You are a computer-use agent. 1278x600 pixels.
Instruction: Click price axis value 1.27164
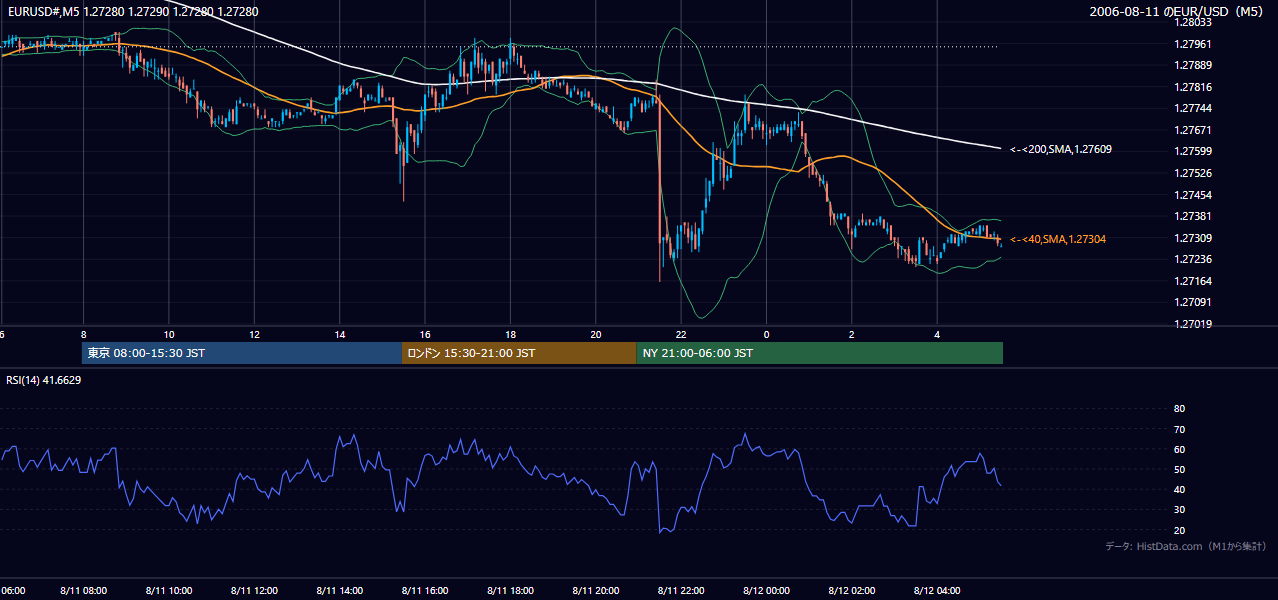tap(1194, 281)
